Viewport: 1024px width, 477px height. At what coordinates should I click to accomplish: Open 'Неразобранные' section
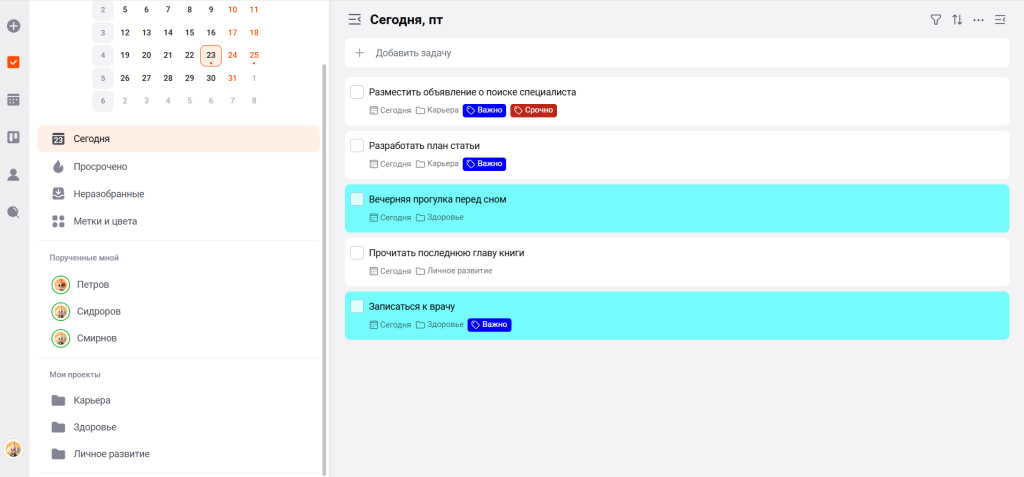click(108, 193)
